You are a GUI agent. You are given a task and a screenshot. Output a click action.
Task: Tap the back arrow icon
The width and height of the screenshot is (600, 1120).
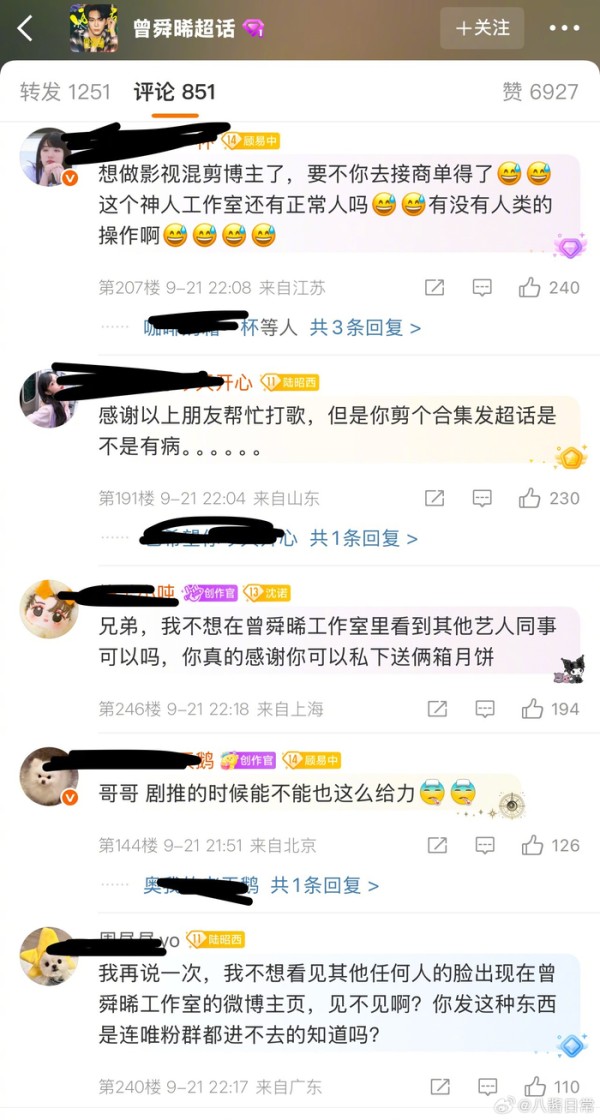[x=26, y=29]
